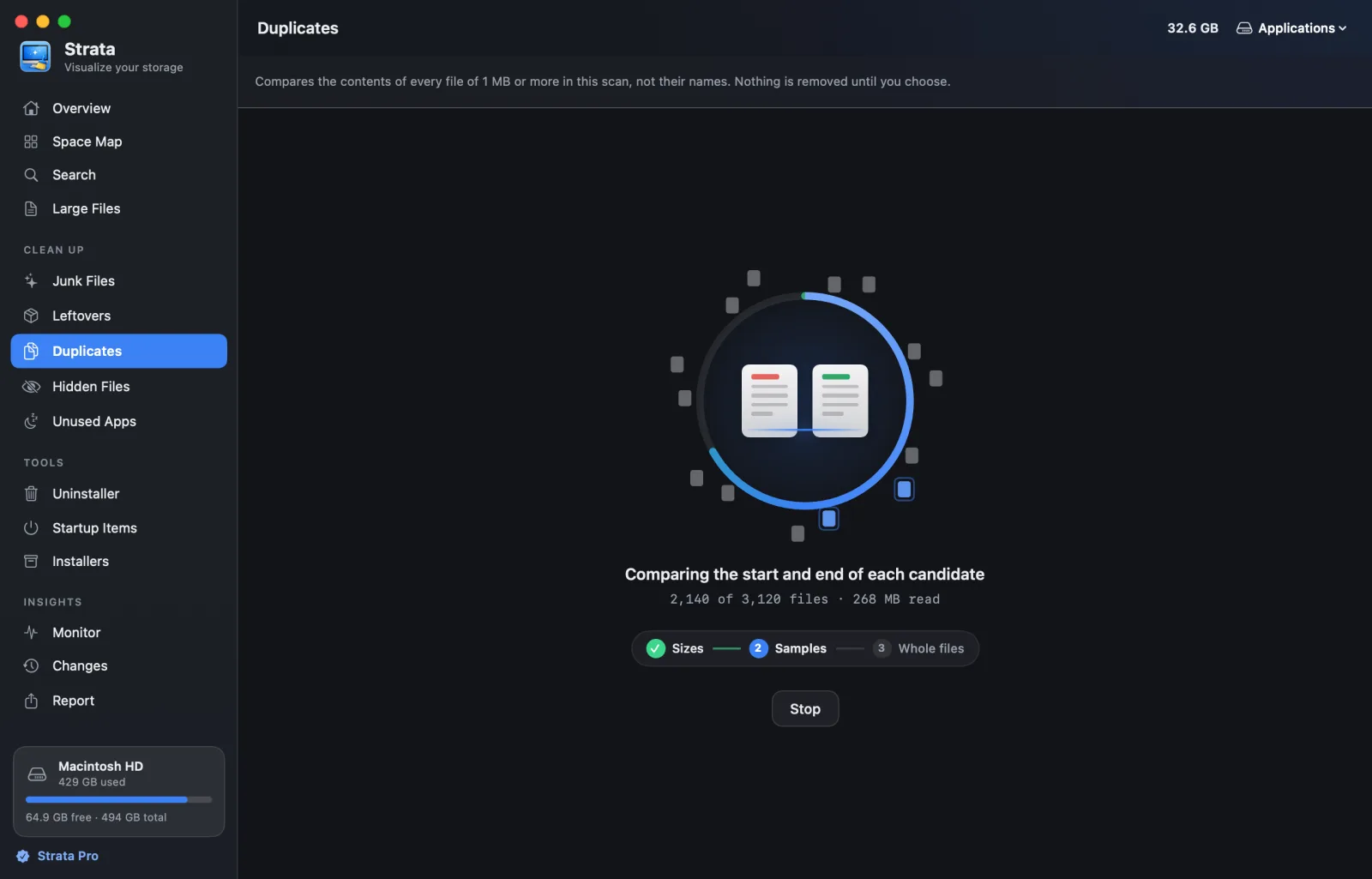Click the Changes clock icon
1372x879 pixels.
[31, 665]
